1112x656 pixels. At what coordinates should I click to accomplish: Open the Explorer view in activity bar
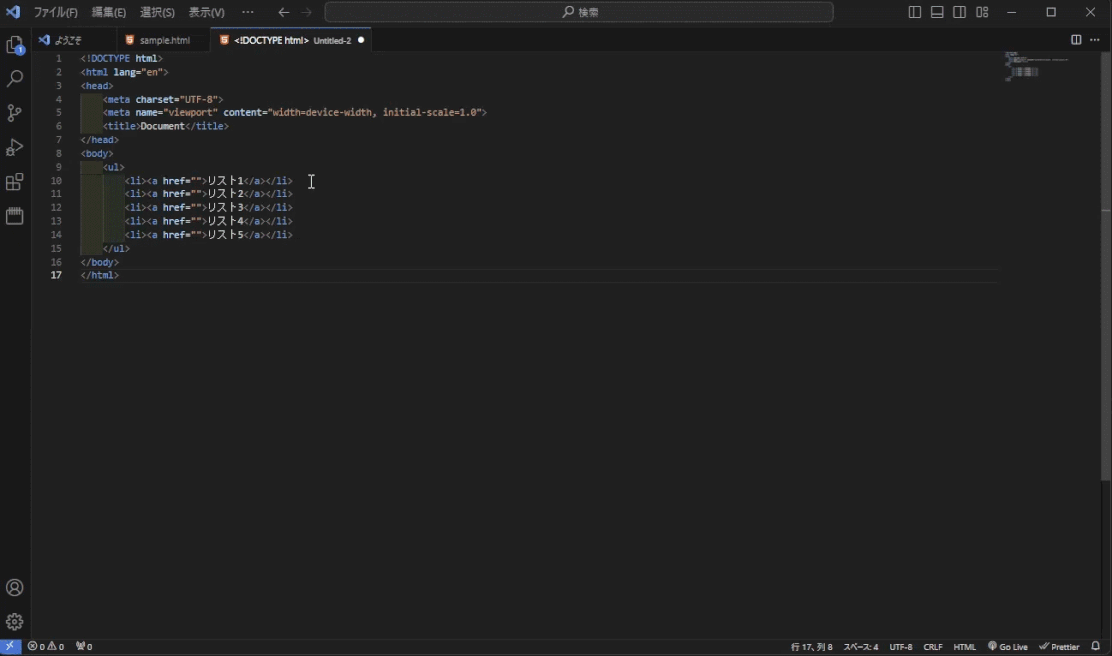15,45
